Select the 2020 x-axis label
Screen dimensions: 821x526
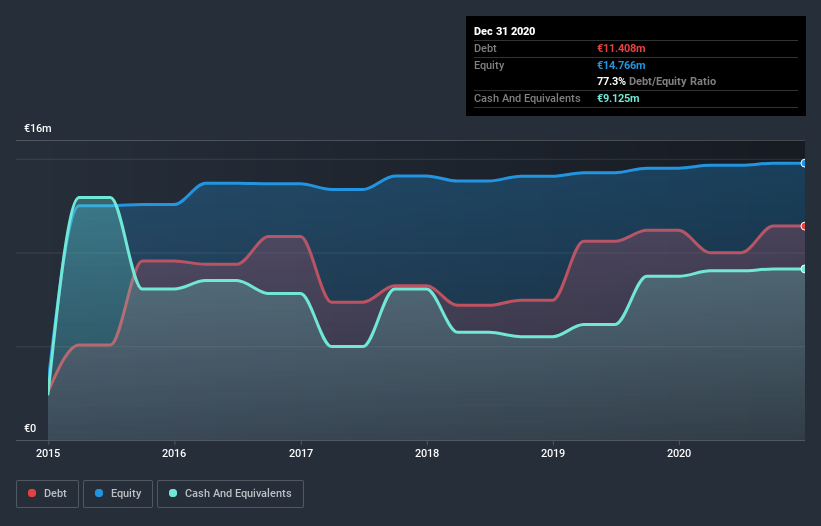[x=679, y=453]
